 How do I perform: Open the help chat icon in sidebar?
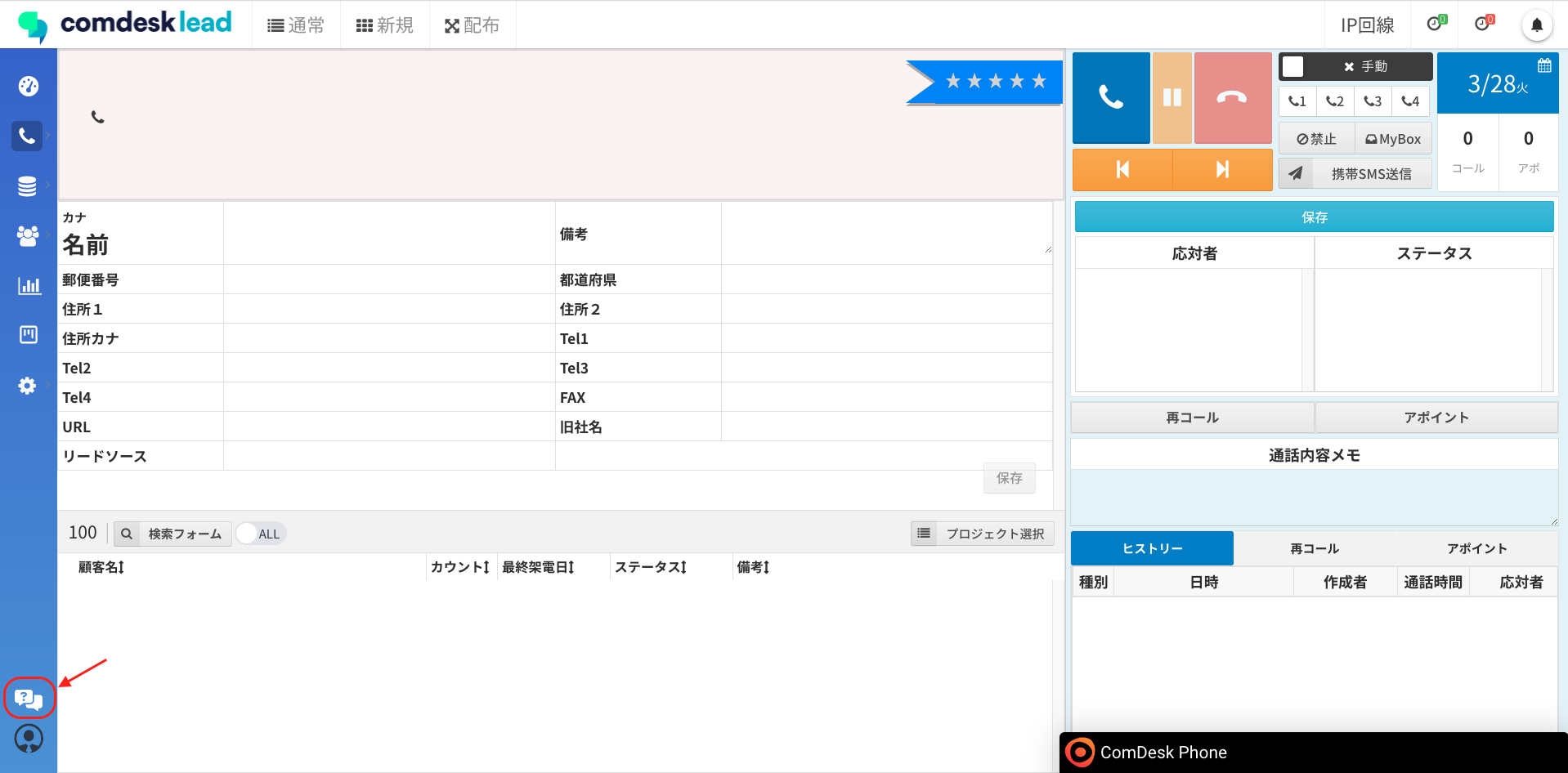click(x=29, y=699)
